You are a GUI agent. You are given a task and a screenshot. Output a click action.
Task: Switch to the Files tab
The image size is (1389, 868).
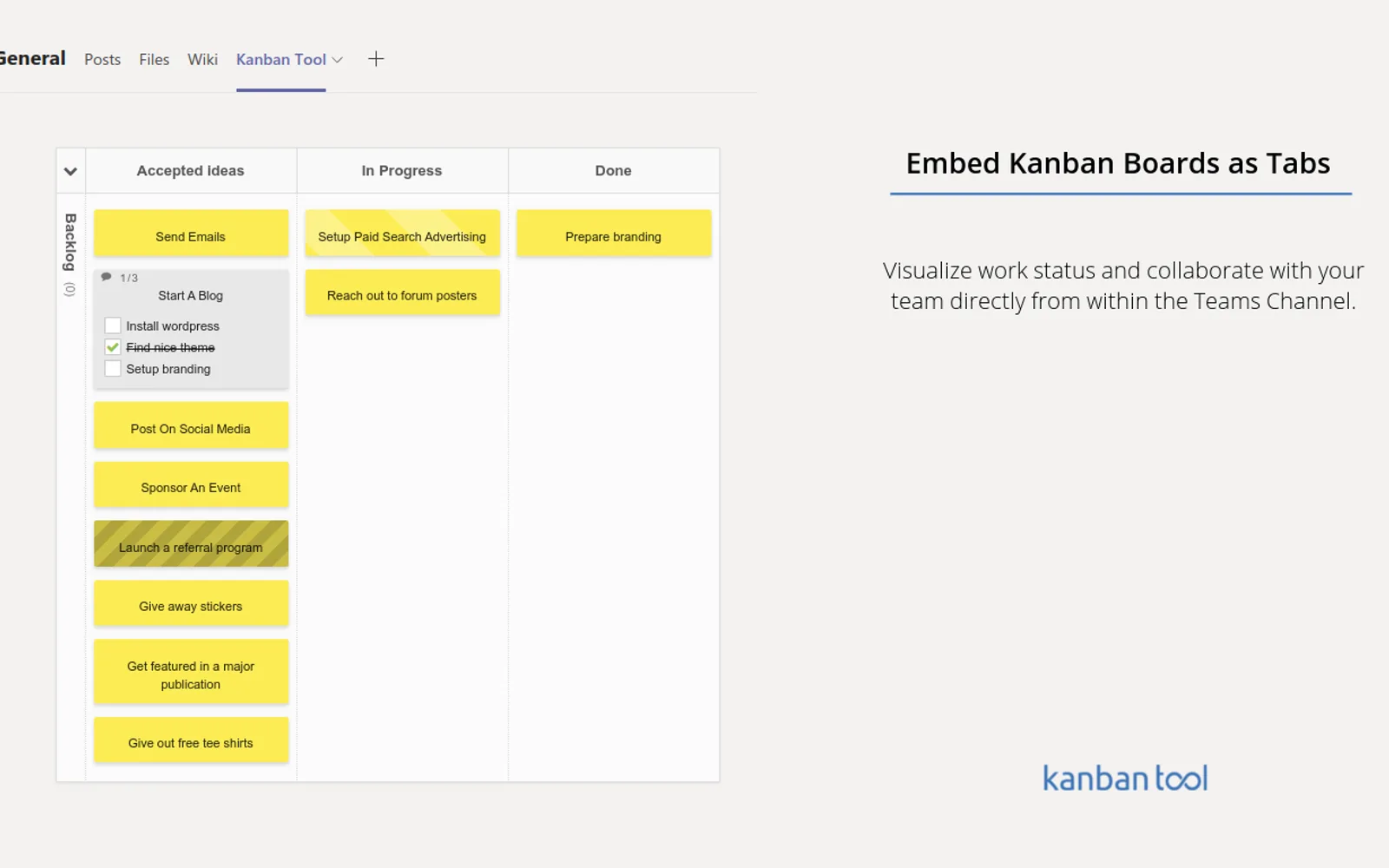(x=154, y=59)
